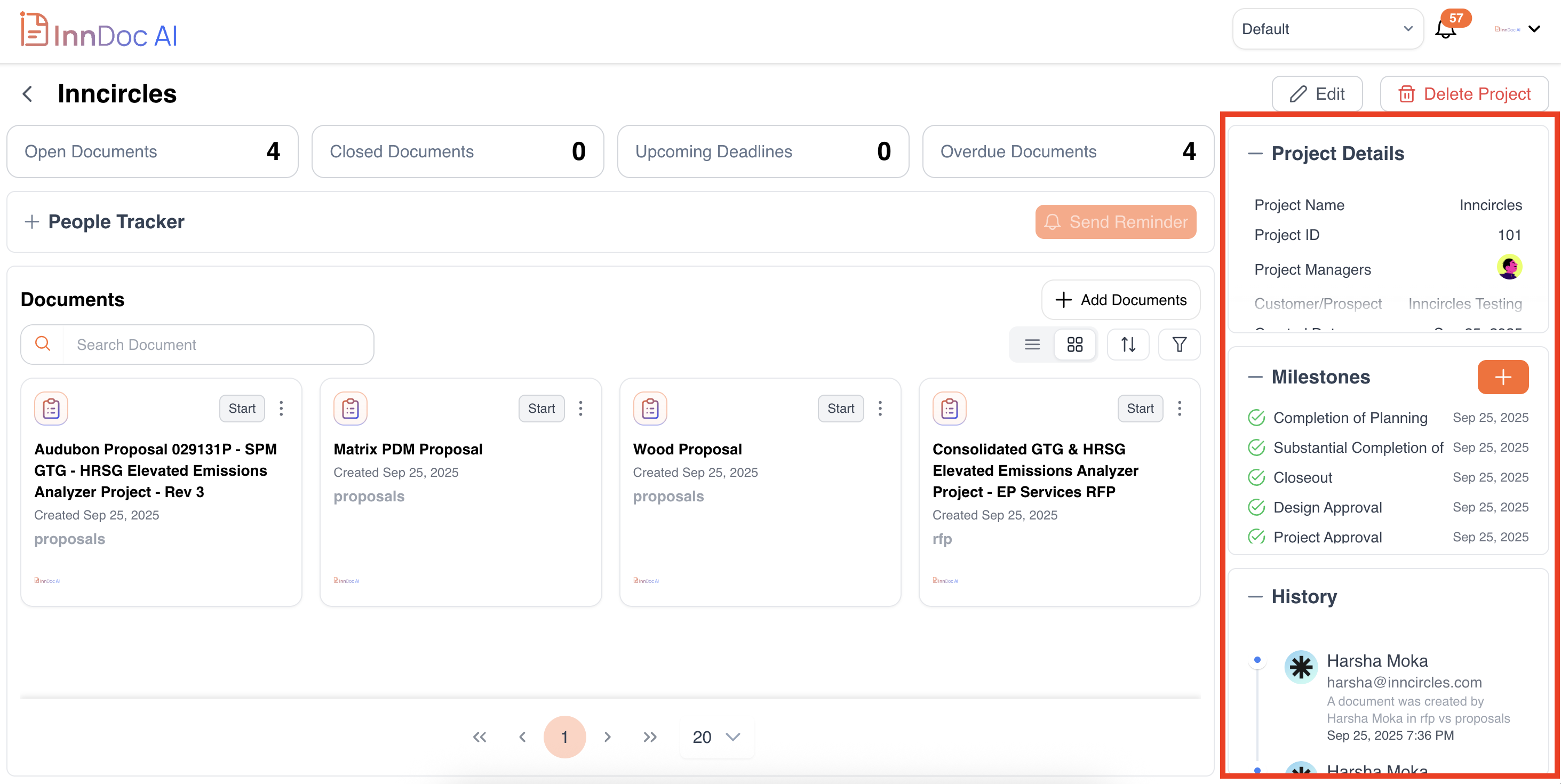Image resolution: width=1561 pixels, height=784 pixels.
Task: Switch documents to list view
Action: pos(1032,345)
